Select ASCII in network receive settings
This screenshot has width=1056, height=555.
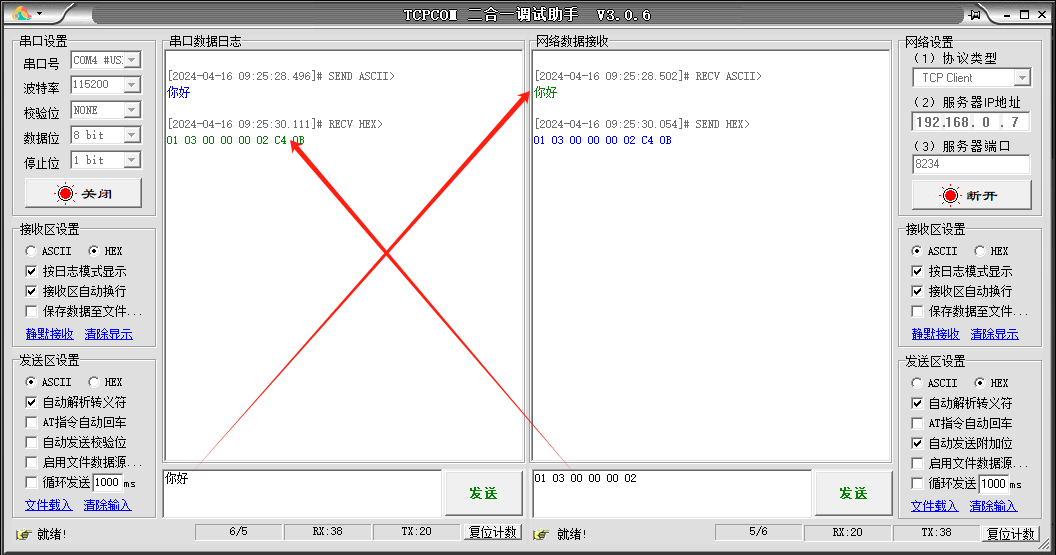coord(917,251)
